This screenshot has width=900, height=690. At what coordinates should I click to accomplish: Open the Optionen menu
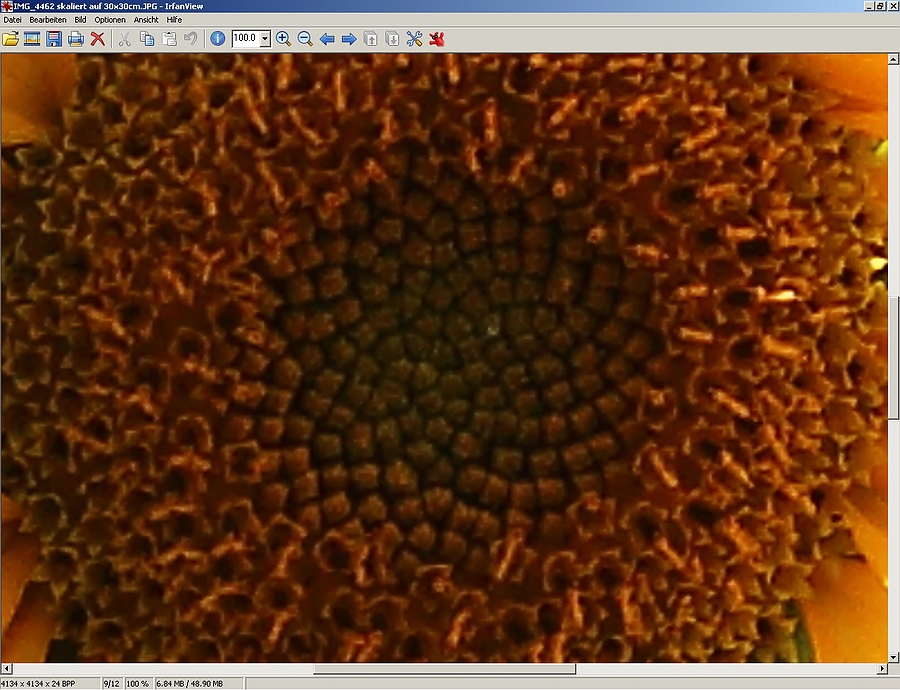point(110,20)
